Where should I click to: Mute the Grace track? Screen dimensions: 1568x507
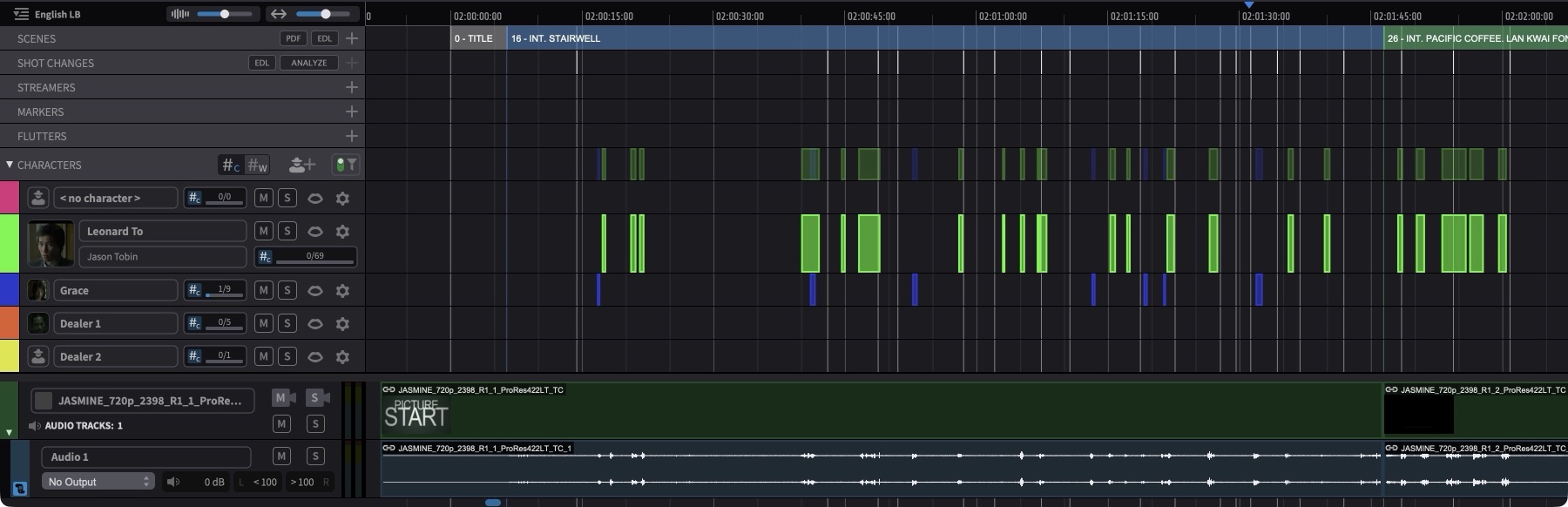pyautogui.click(x=263, y=290)
